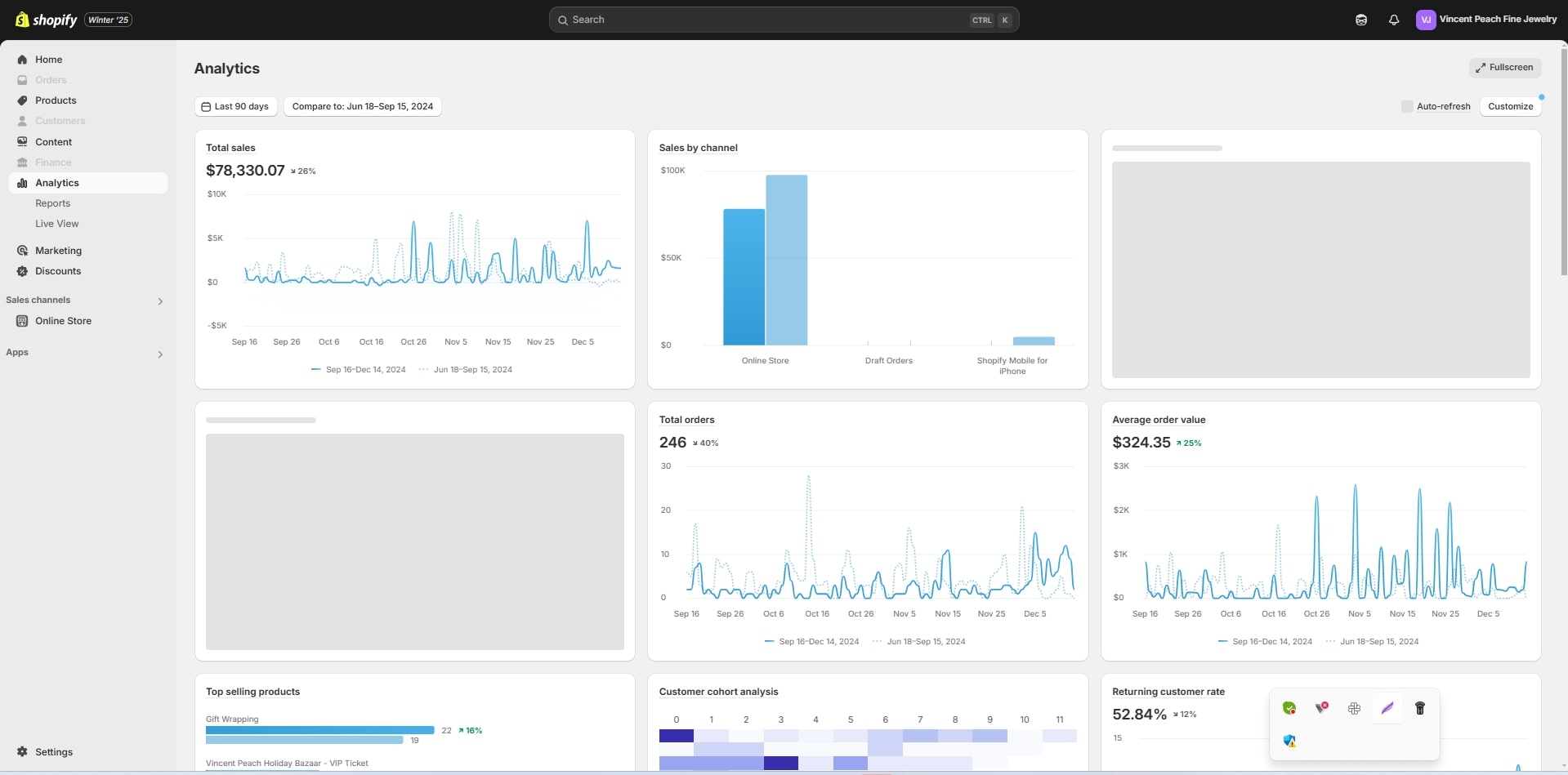Open the Shopify Sidekick assistant icon
Screen dimensions: 1568x775
(x=1361, y=20)
